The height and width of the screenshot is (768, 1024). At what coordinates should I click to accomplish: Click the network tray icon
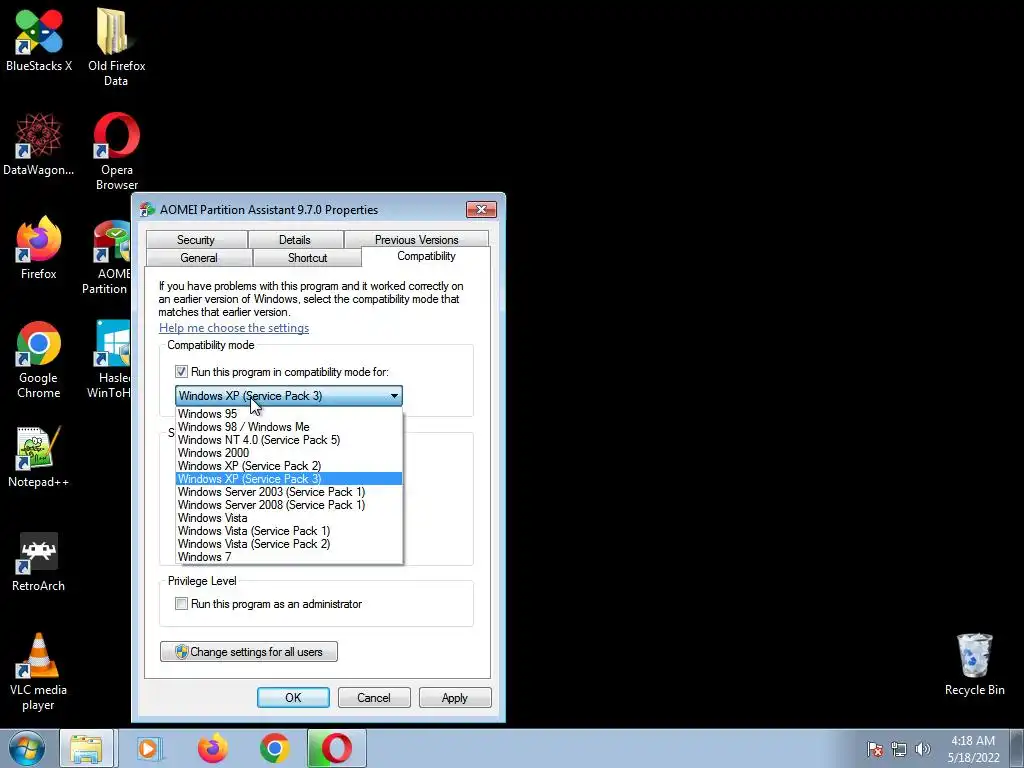pos(899,749)
